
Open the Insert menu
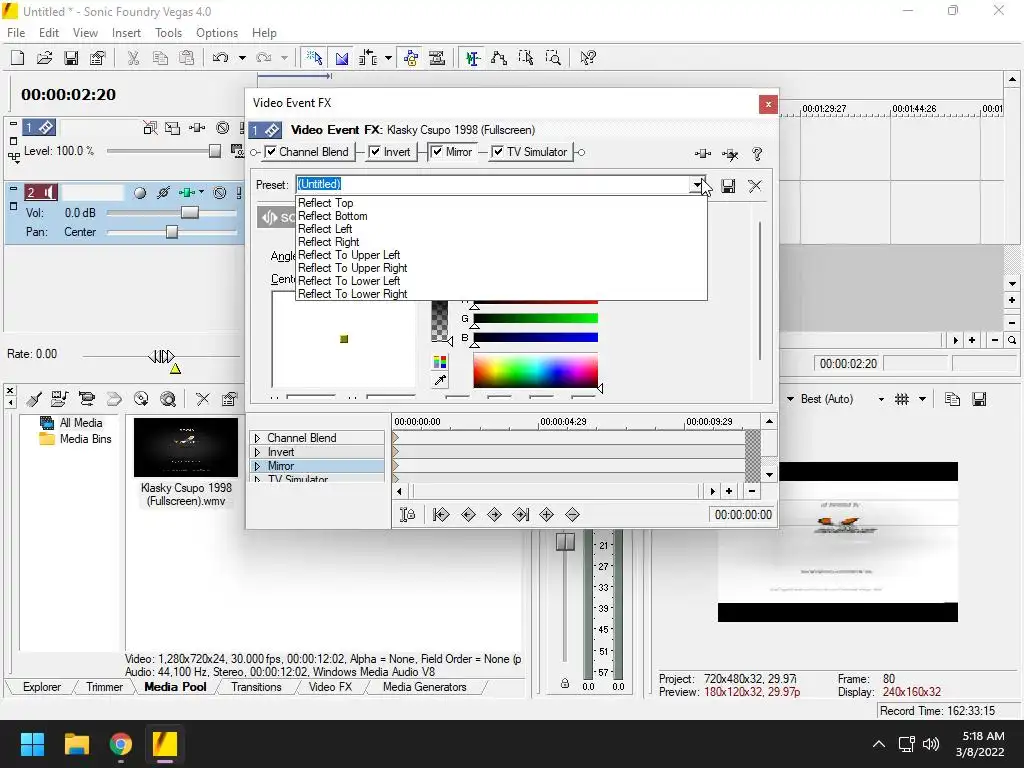(126, 33)
